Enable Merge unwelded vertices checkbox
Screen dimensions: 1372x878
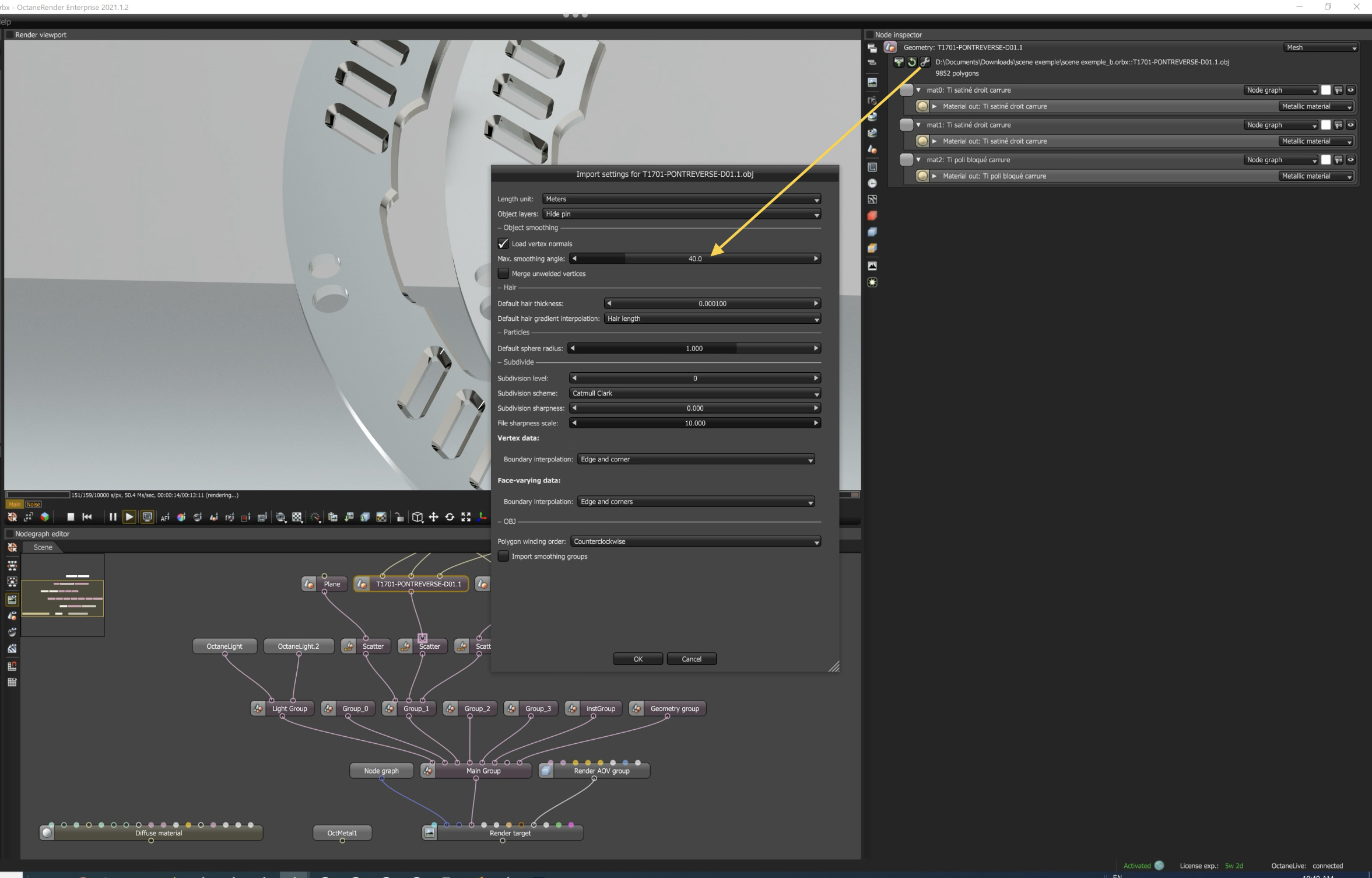click(x=503, y=274)
